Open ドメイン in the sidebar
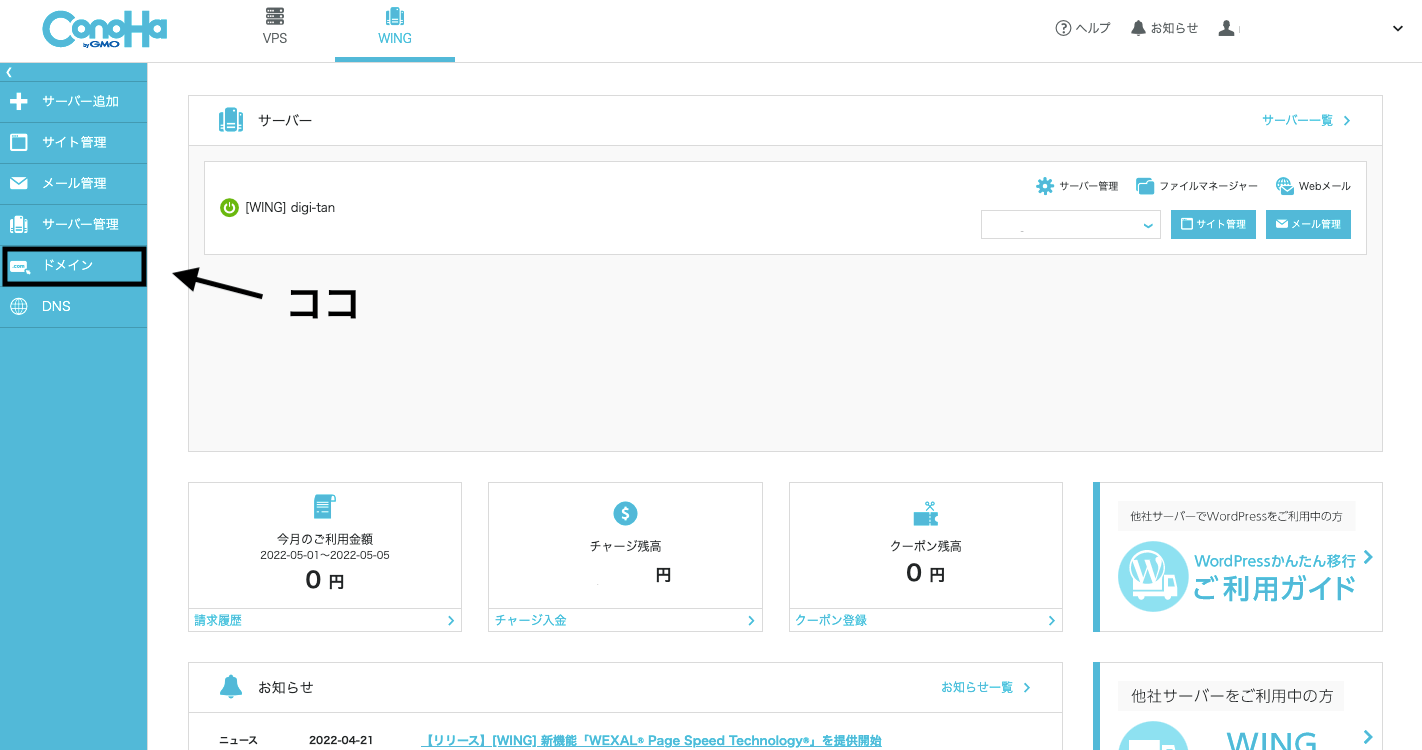Screen dimensions: 1422x750 pyautogui.click(x=73, y=266)
